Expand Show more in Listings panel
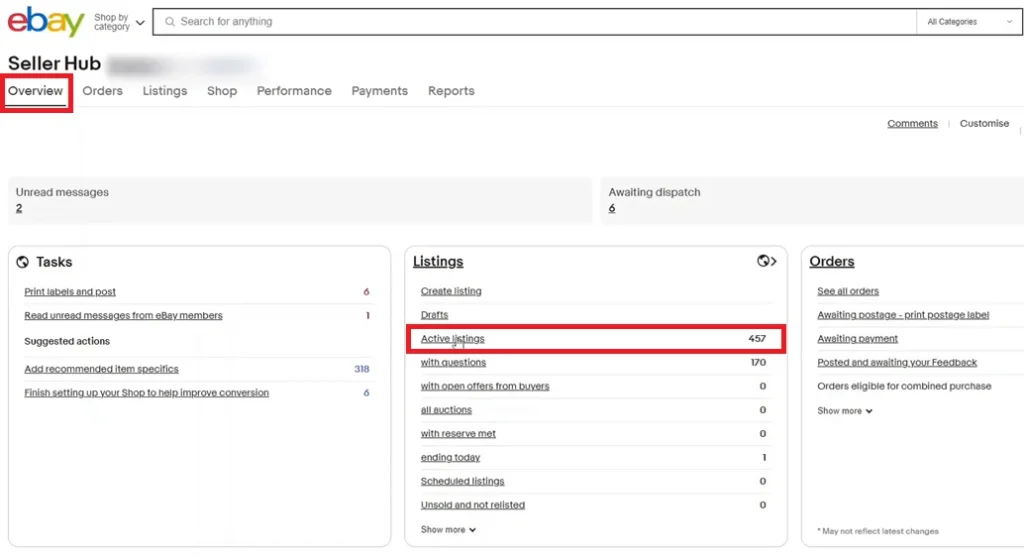 pyautogui.click(x=448, y=530)
